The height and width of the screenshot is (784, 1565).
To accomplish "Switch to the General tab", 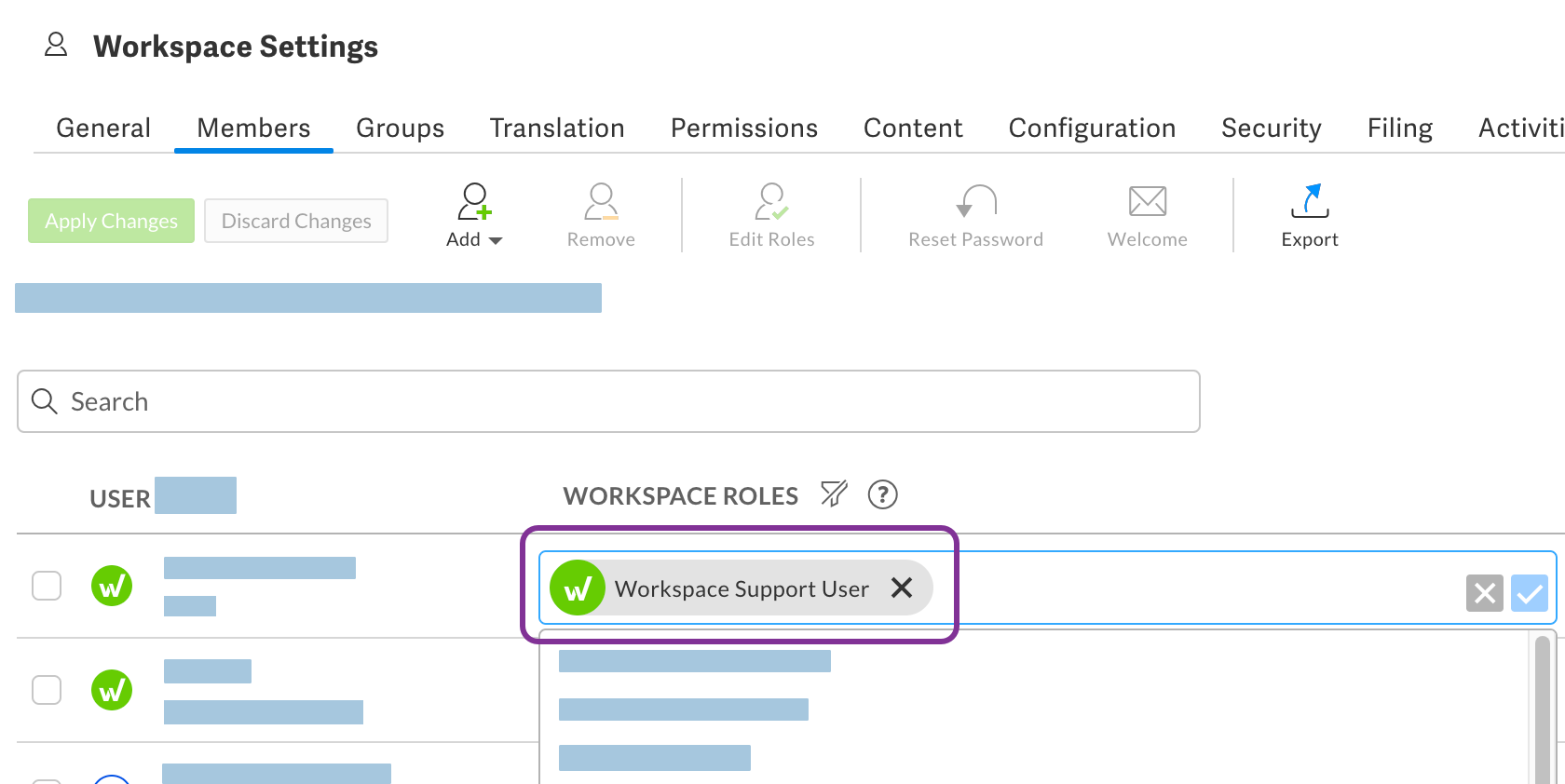I will pos(103,128).
